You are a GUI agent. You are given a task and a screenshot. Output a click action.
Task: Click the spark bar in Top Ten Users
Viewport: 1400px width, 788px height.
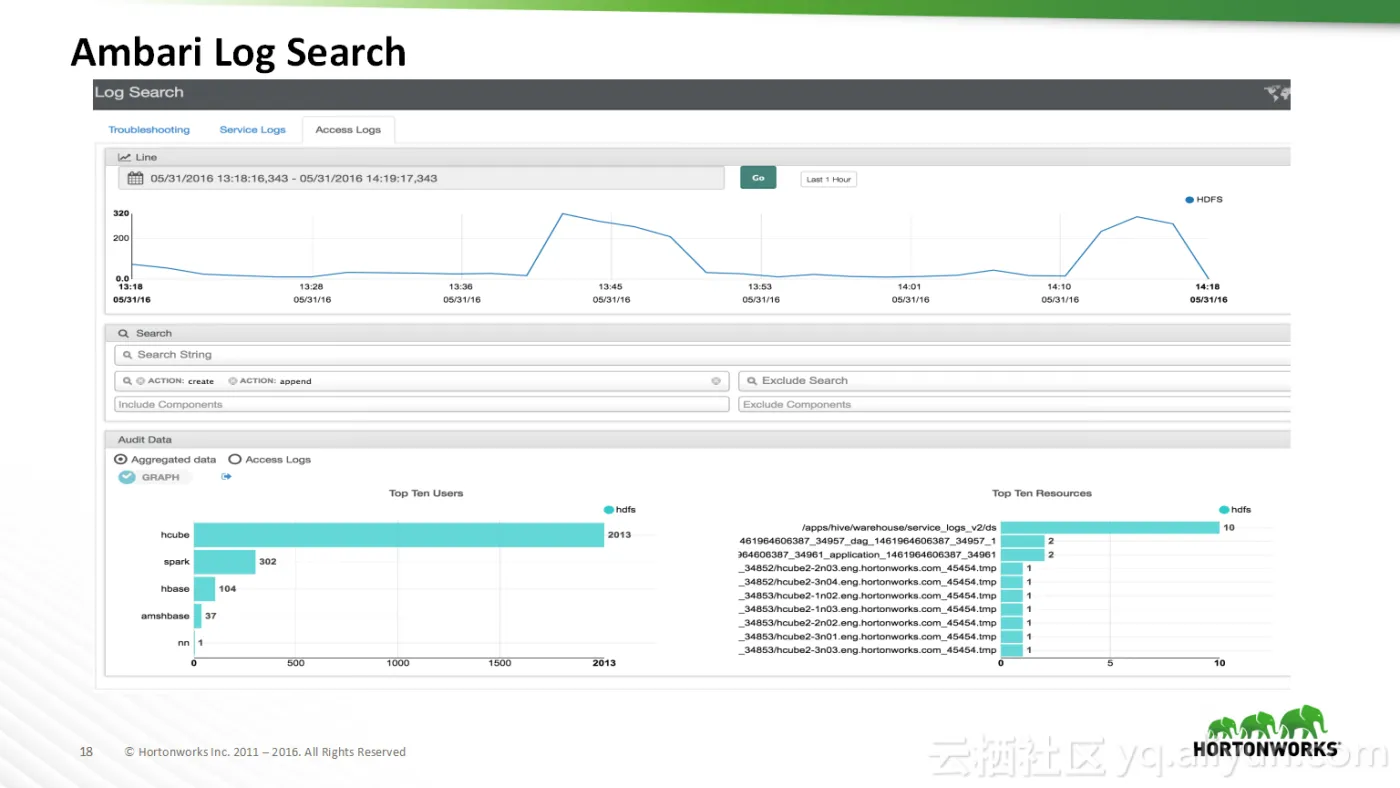224,562
